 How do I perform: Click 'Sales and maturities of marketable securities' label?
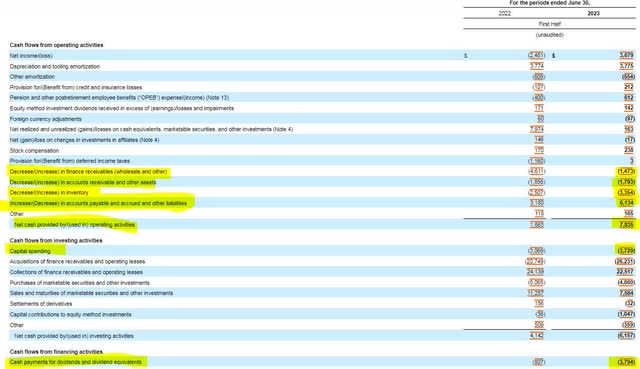pyautogui.click(x=91, y=293)
